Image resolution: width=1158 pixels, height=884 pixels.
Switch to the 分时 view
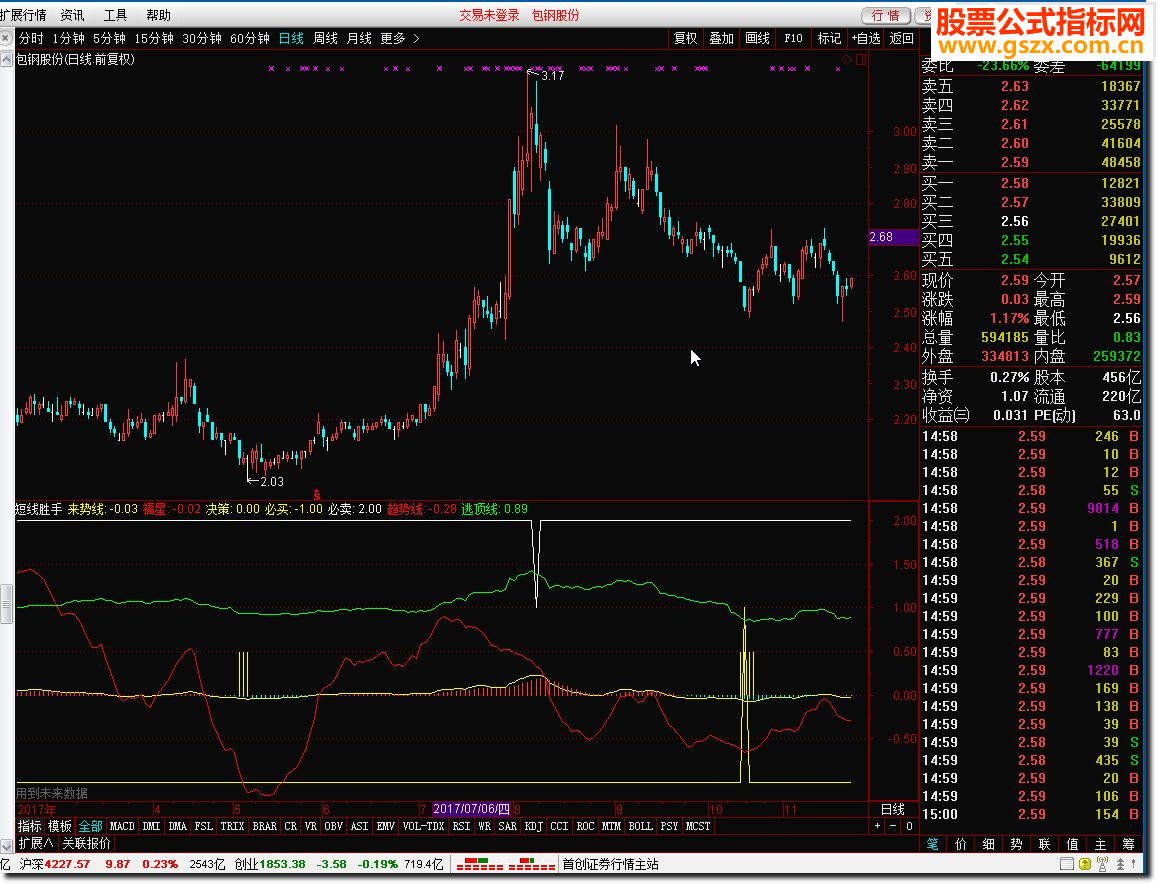coord(31,38)
